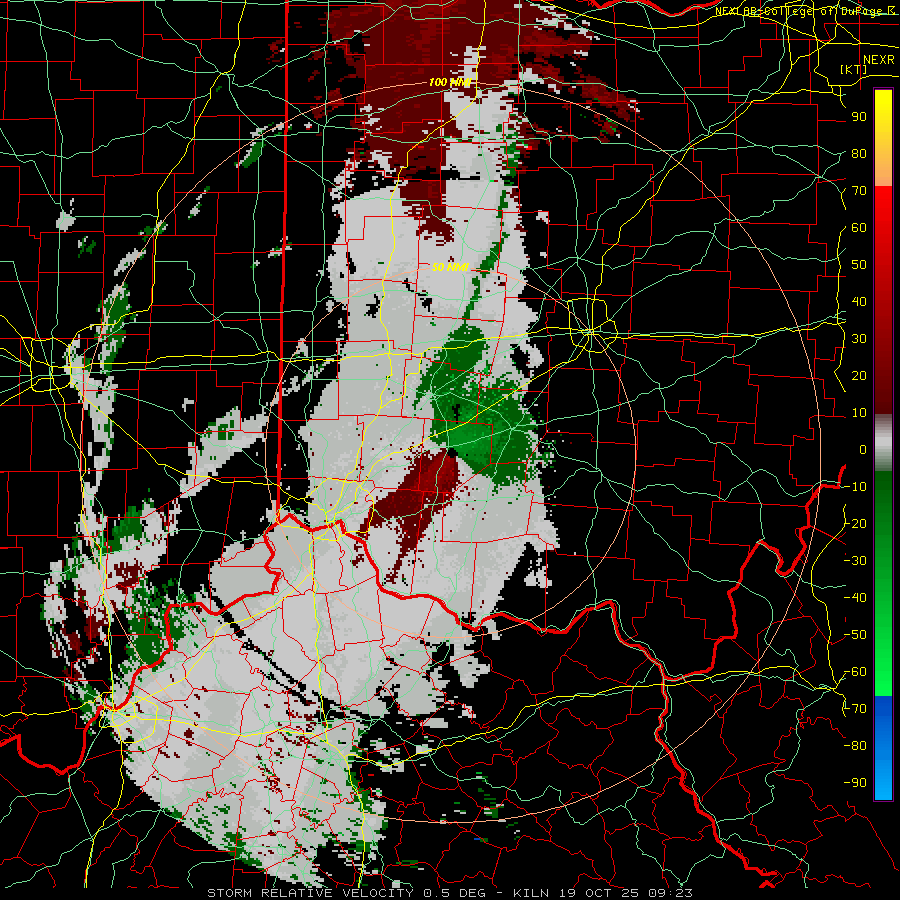Click the positive 20 scale label
The width and height of the screenshot is (900, 900).
[x=859, y=376]
